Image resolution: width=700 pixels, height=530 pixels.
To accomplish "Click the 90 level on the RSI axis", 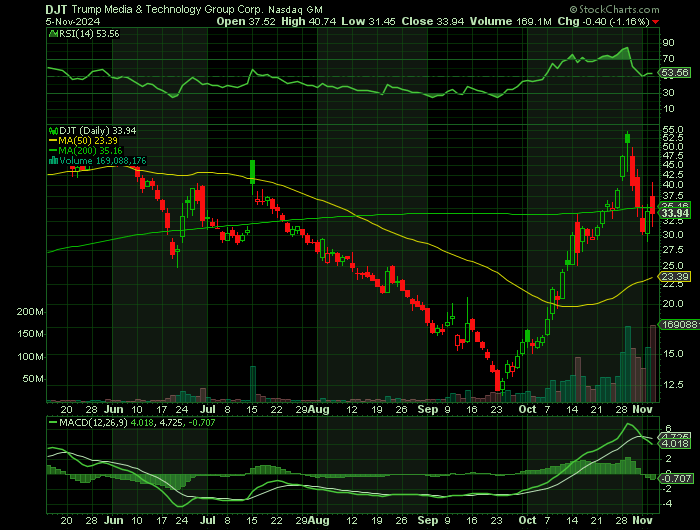I will pos(668,43).
